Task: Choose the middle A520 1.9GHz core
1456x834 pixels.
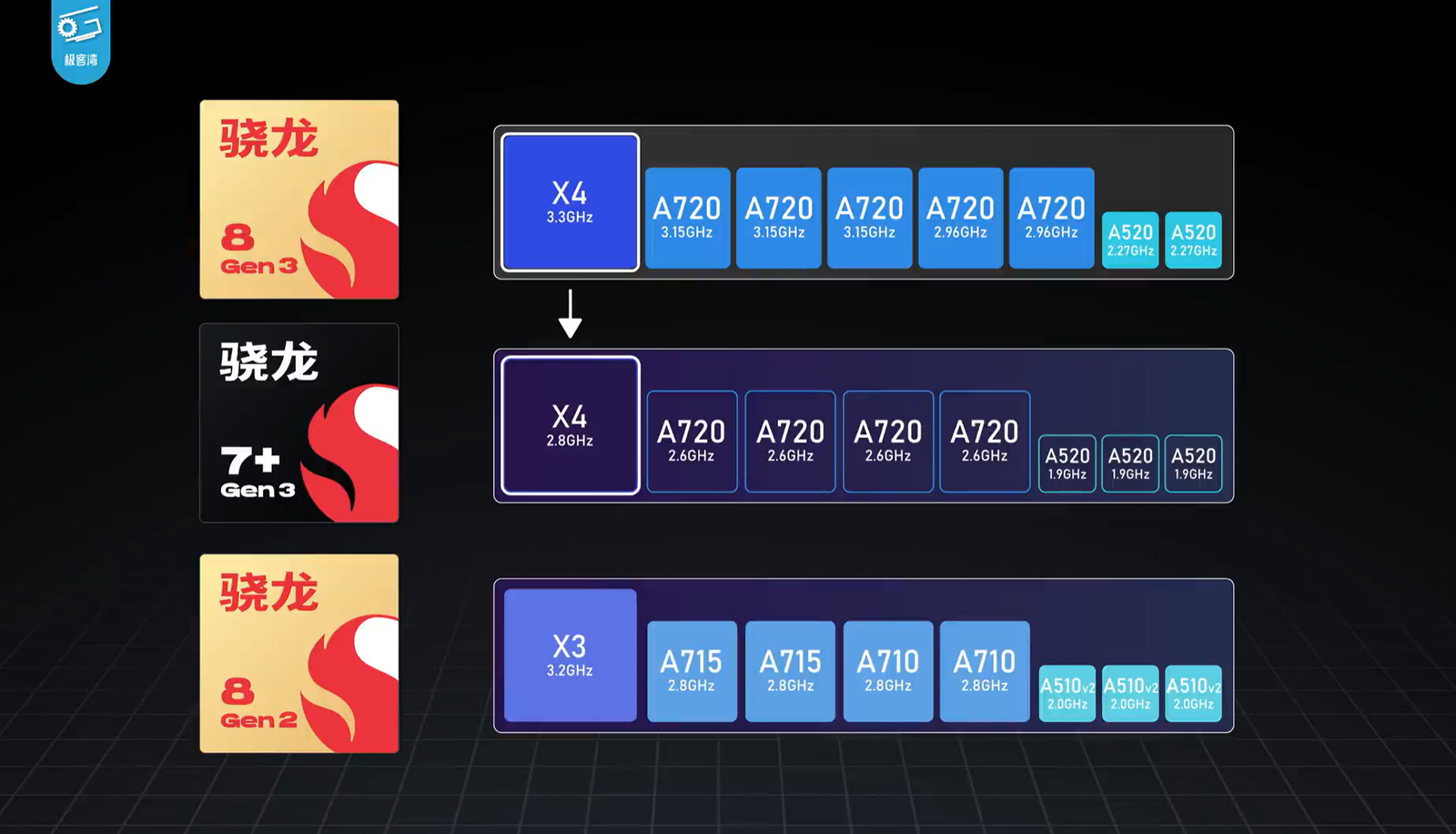Action: [1130, 463]
